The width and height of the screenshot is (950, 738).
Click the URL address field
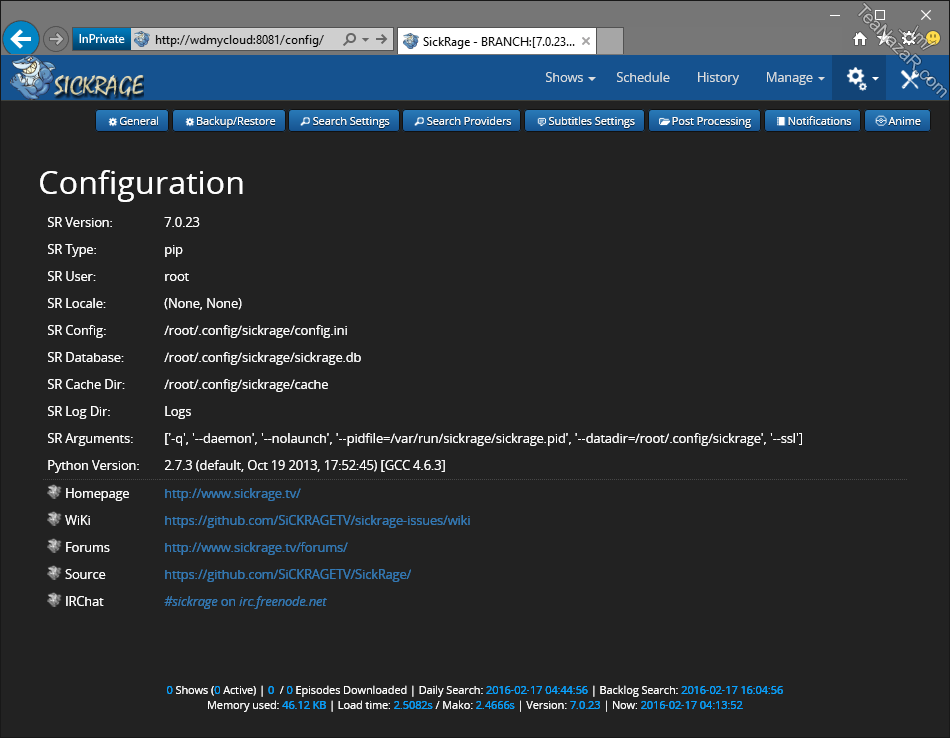tap(240, 40)
